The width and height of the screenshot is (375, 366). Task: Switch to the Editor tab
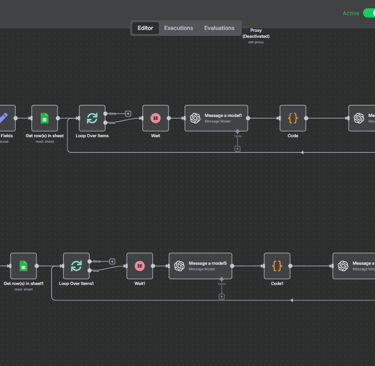[x=145, y=28]
